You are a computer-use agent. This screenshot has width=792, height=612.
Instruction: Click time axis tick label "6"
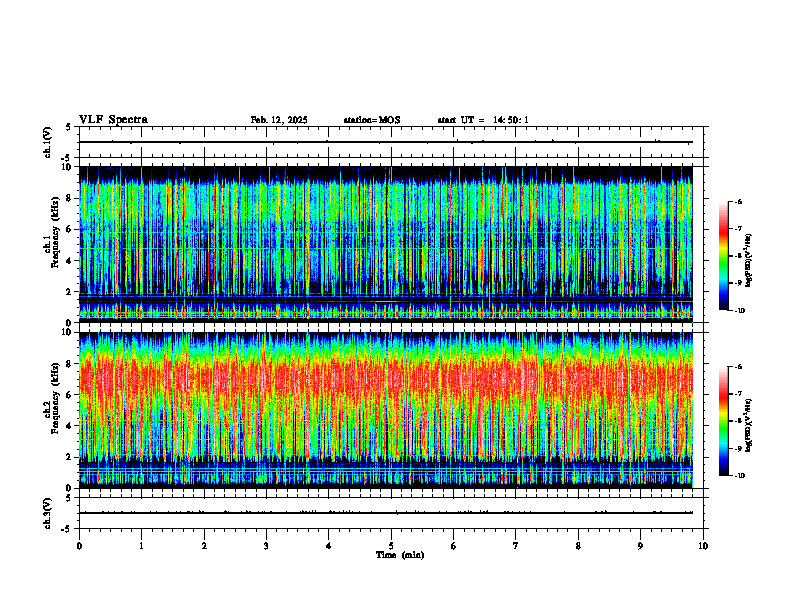click(454, 546)
